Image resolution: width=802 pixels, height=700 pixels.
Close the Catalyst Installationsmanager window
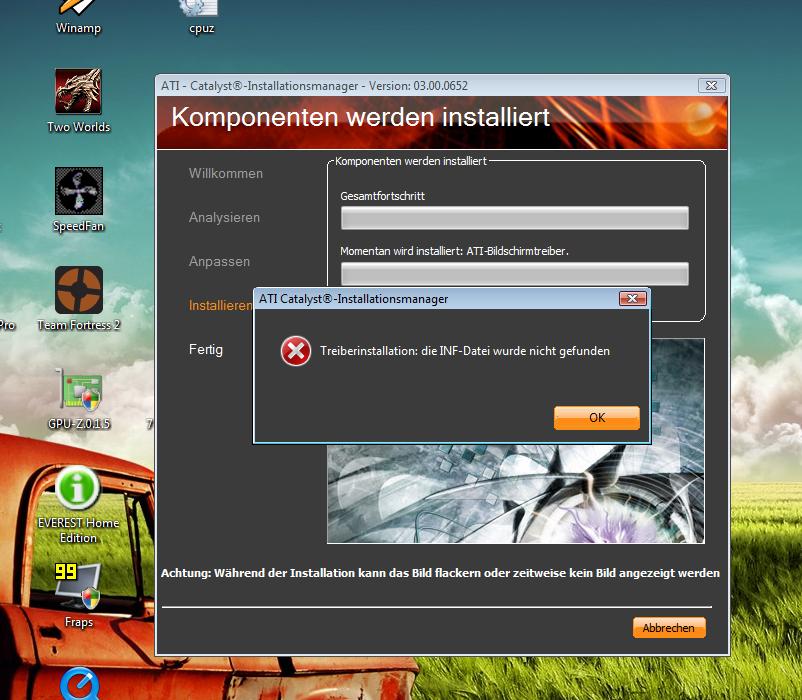pyautogui.click(x=711, y=85)
